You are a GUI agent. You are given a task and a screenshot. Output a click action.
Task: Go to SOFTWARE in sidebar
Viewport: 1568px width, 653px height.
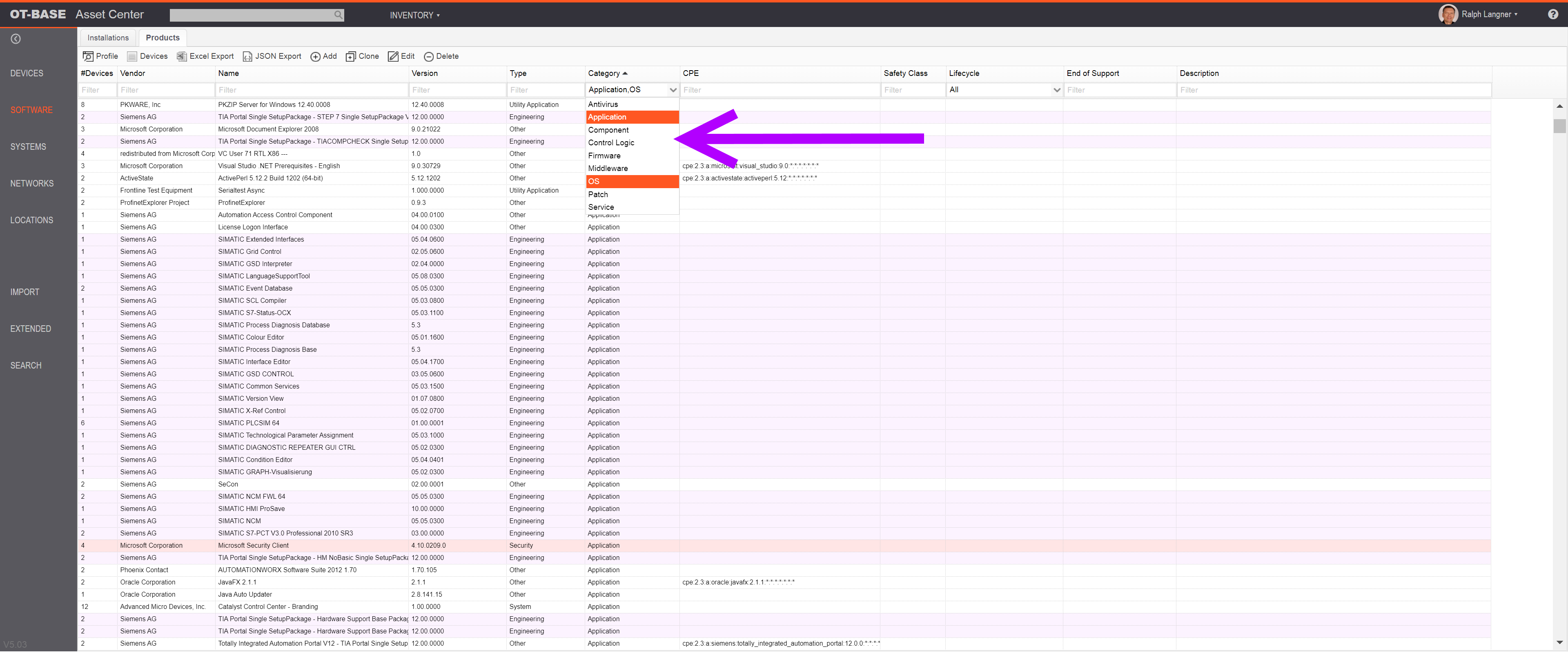coord(31,110)
